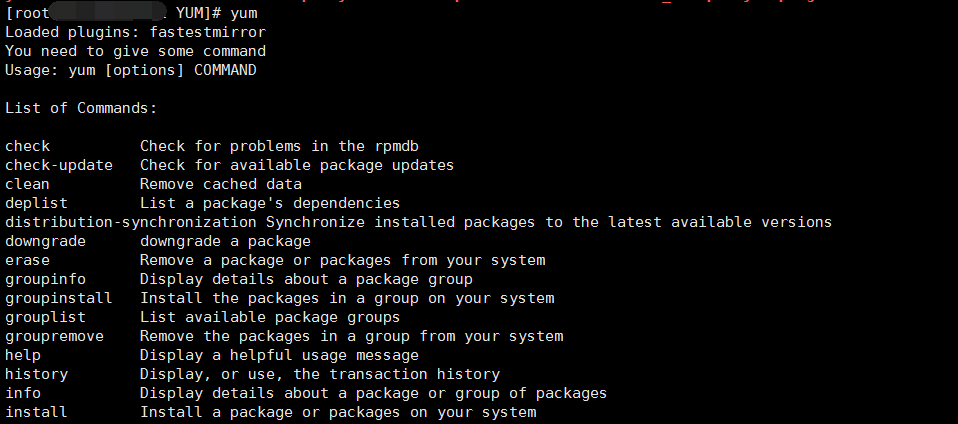Click the 'erase' command name

pyautogui.click(x=27, y=260)
